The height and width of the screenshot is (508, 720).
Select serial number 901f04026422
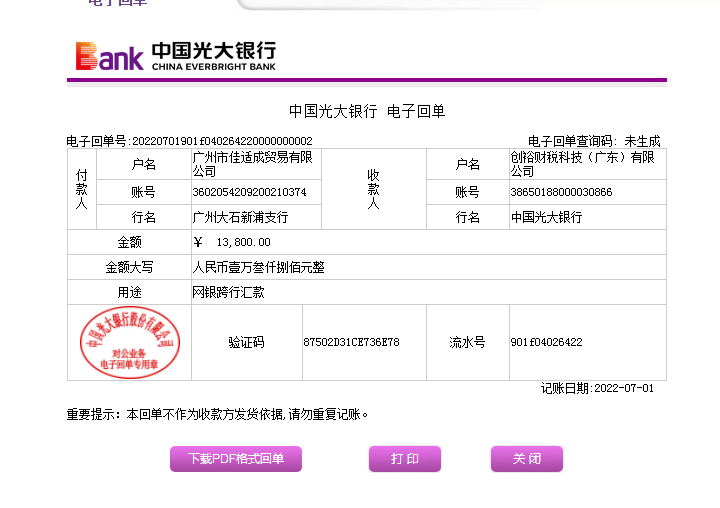click(546, 342)
